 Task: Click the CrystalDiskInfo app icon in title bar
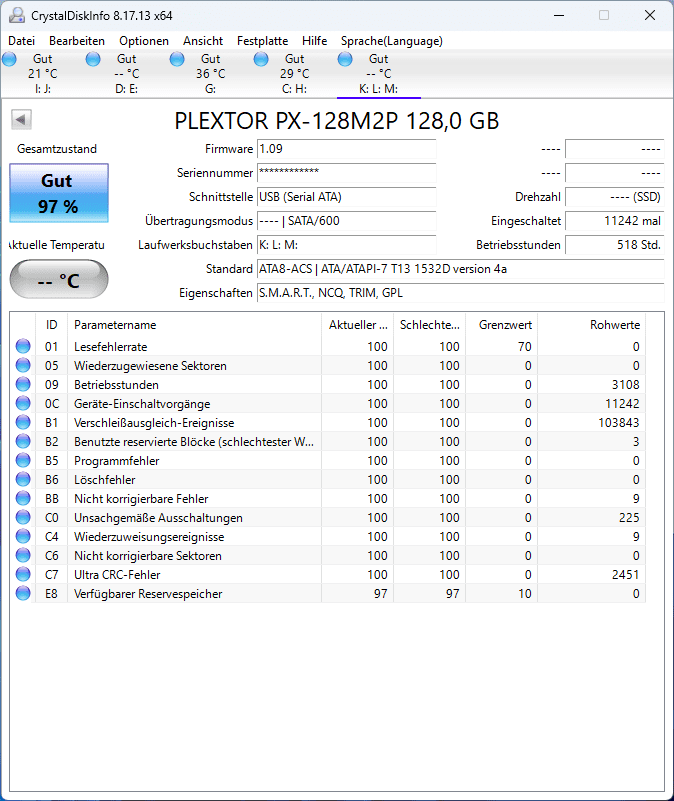click(x=16, y=15)
